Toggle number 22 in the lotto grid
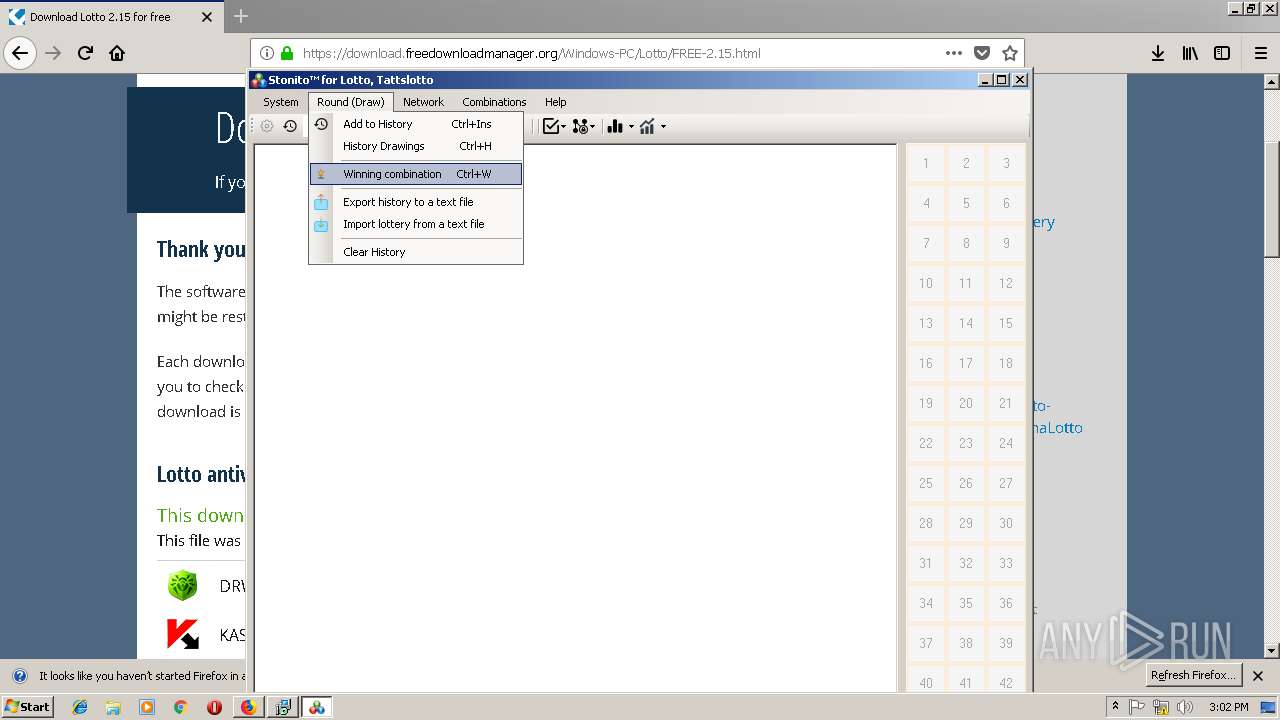1280x720 pixels. click(926, 443)
